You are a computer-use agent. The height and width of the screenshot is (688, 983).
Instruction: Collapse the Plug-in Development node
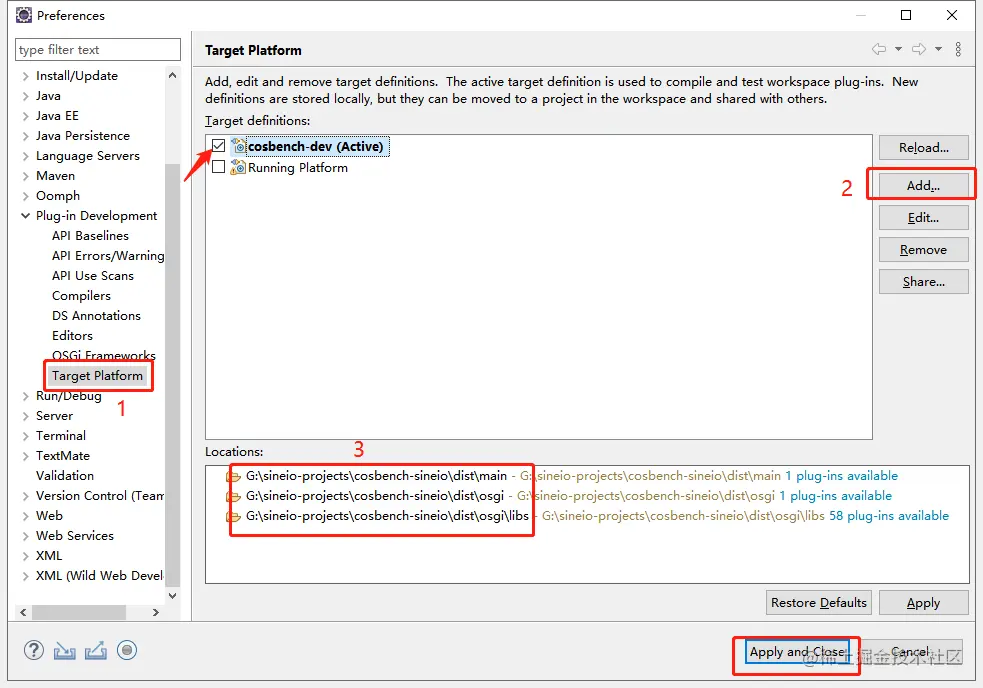[x=26, y=216]
